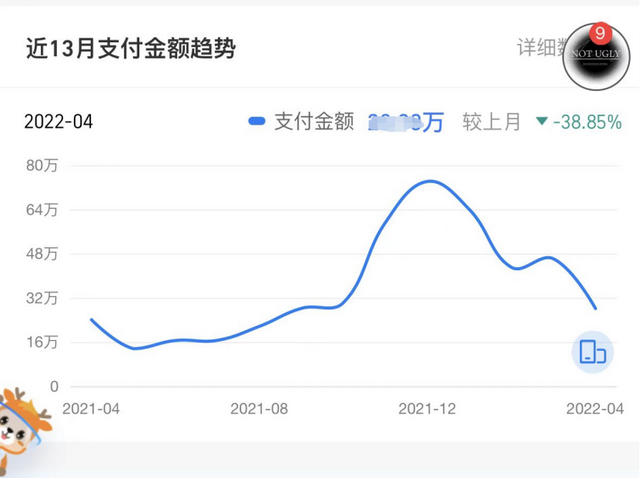
Task: Click the green down-triangle change indicator
Action: coord(542,121)
